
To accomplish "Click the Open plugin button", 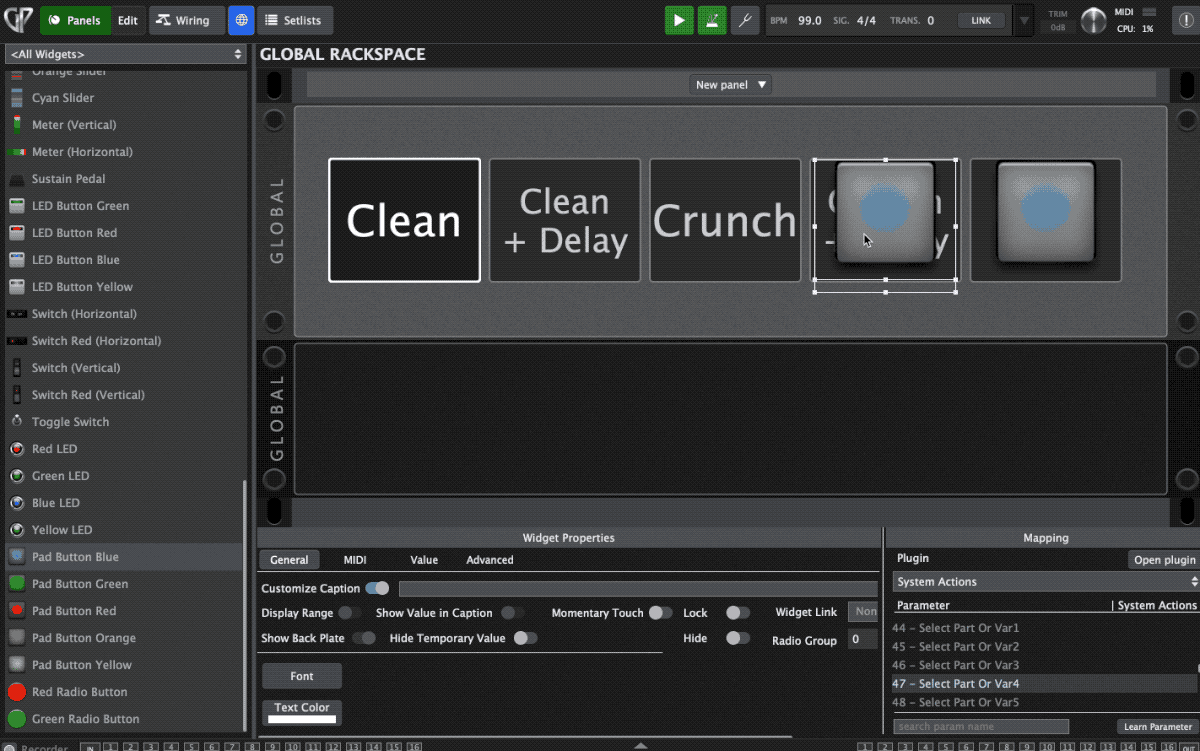I will 1164,560.
